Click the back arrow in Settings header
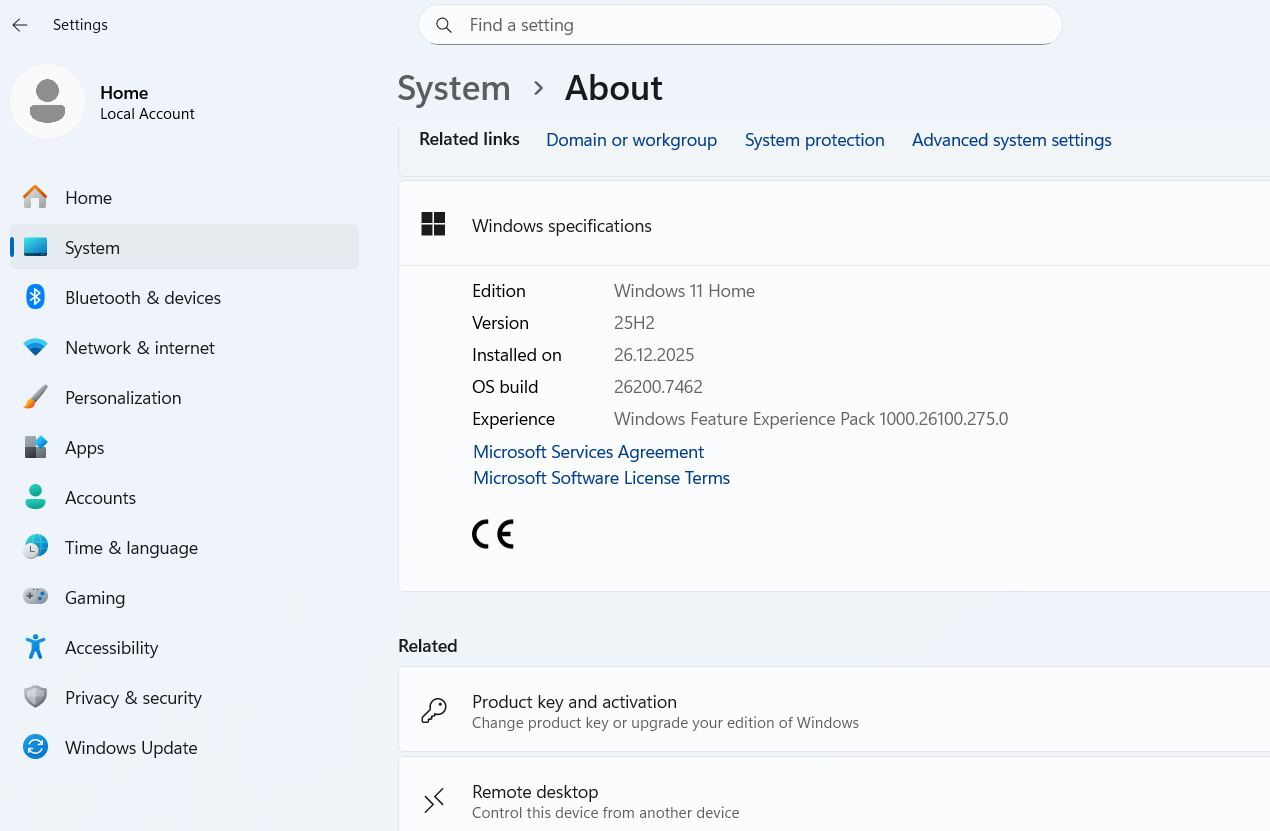The width and height of the screenshot is (1270, 831). click(20, 25)
